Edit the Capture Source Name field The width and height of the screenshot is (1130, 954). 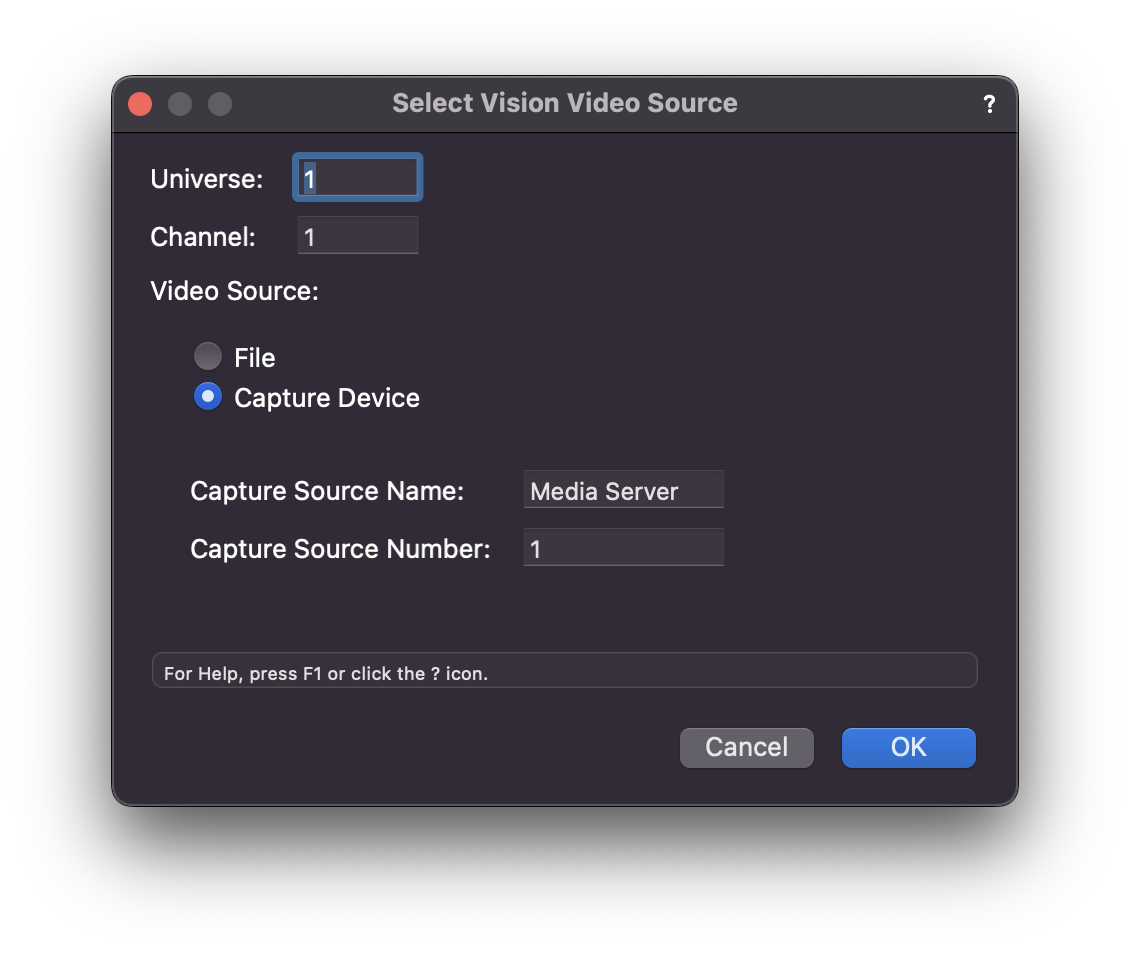(x=623, y=490)
